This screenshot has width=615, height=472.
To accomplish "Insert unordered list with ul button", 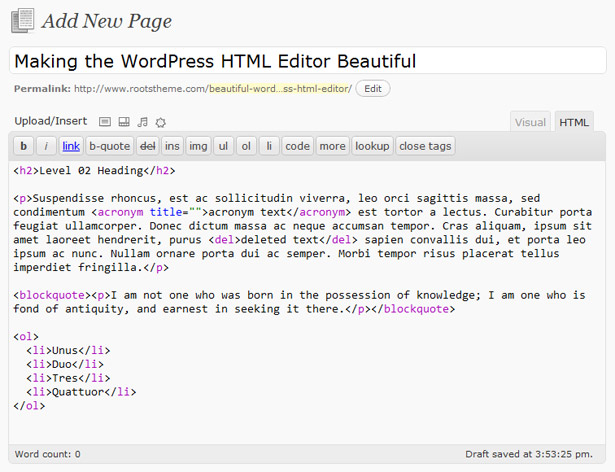I will coord(223,146).
